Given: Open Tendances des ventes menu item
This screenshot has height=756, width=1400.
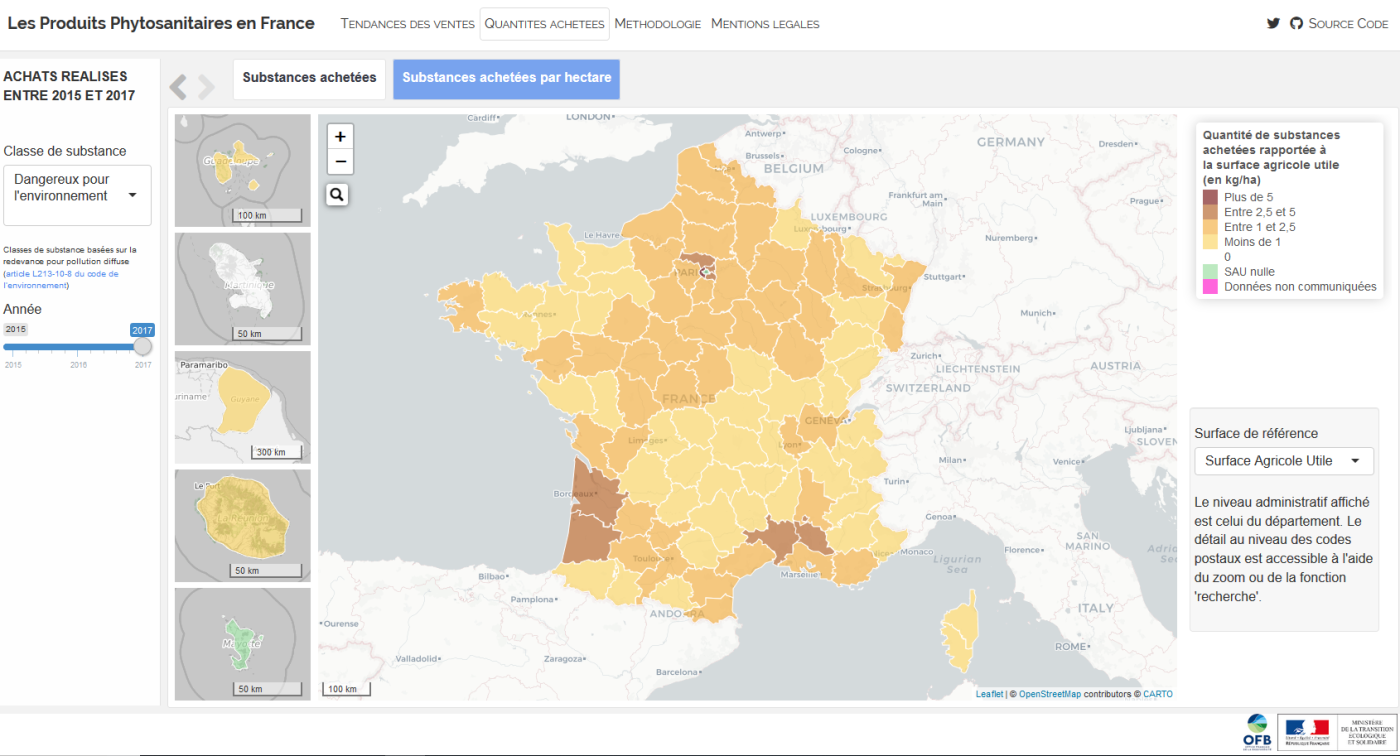Looking at the screenshot, I should (407, 24).
